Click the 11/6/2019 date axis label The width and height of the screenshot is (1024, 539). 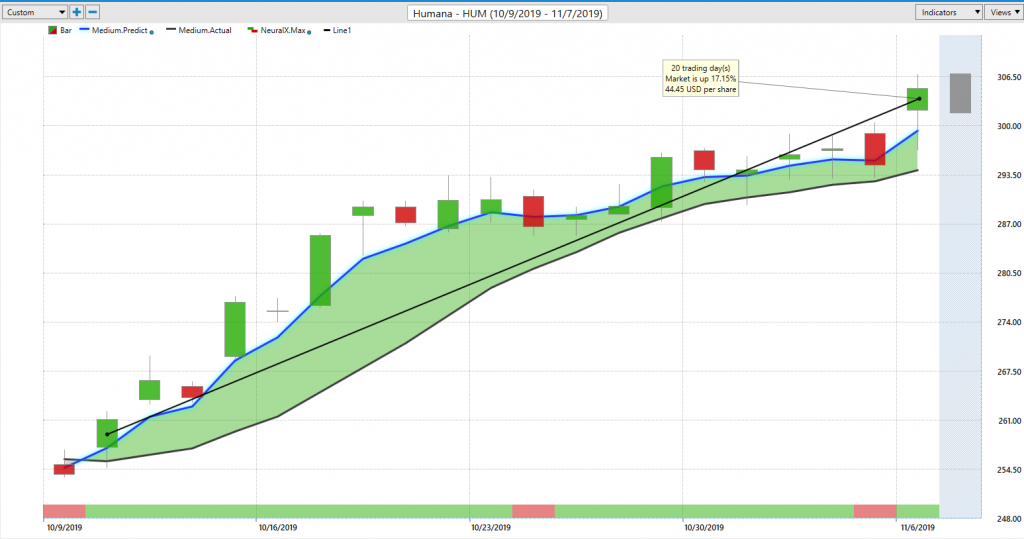pos(917,527)
